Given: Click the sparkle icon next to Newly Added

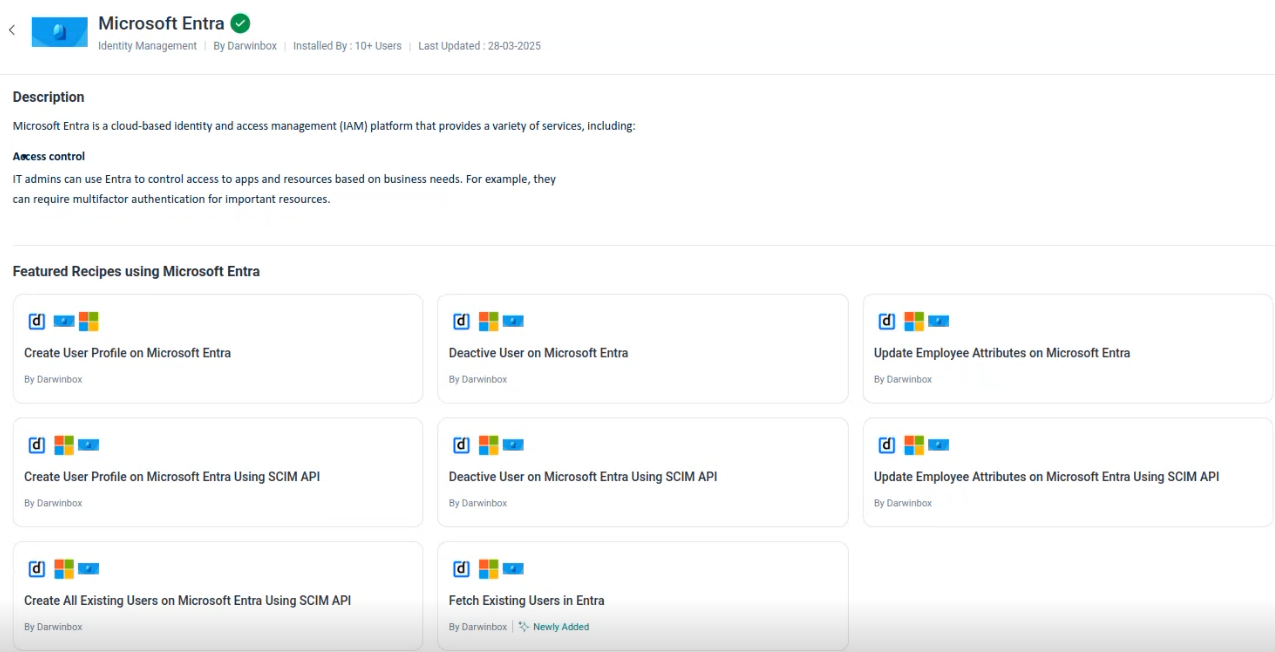Looking at the screenshot, I should click(x=523, y=627).
